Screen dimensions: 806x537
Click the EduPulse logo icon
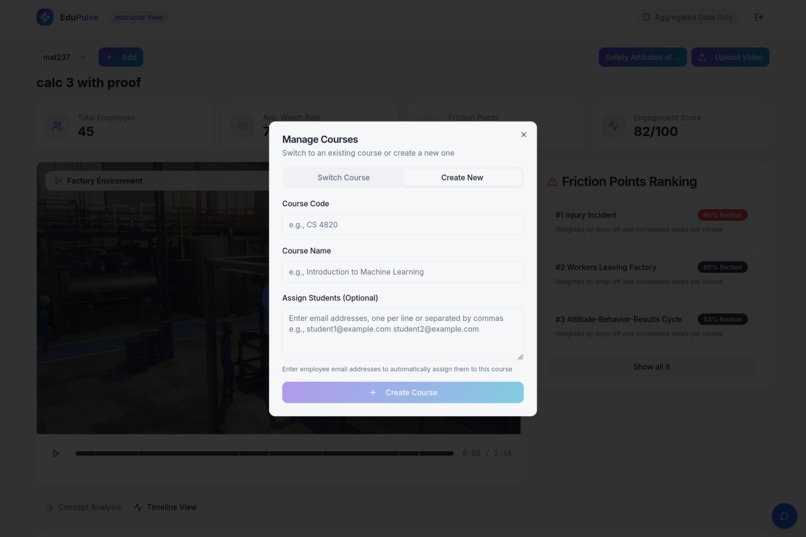coord(45,17)
